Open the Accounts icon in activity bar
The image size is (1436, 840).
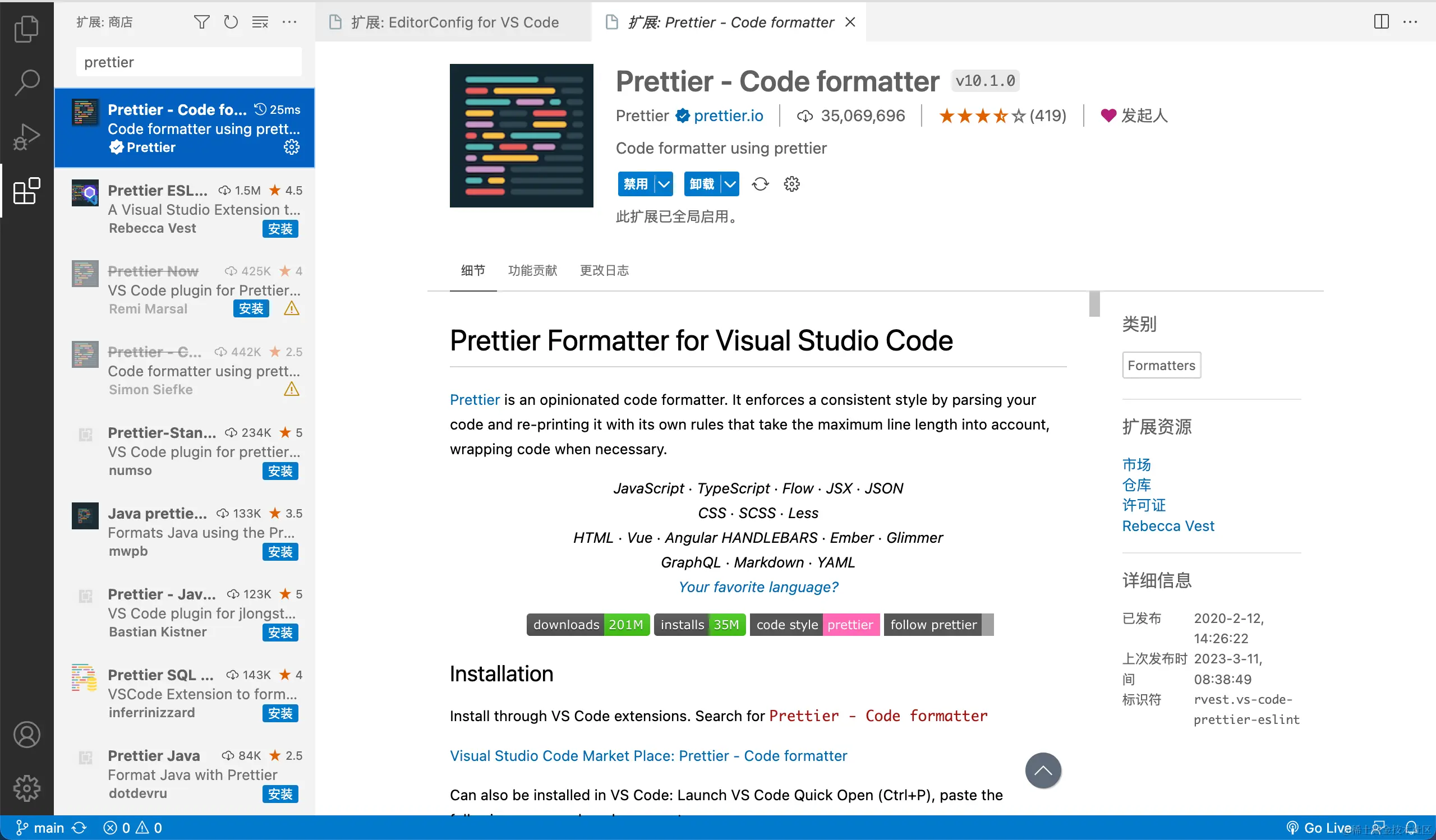coord(26,735)
